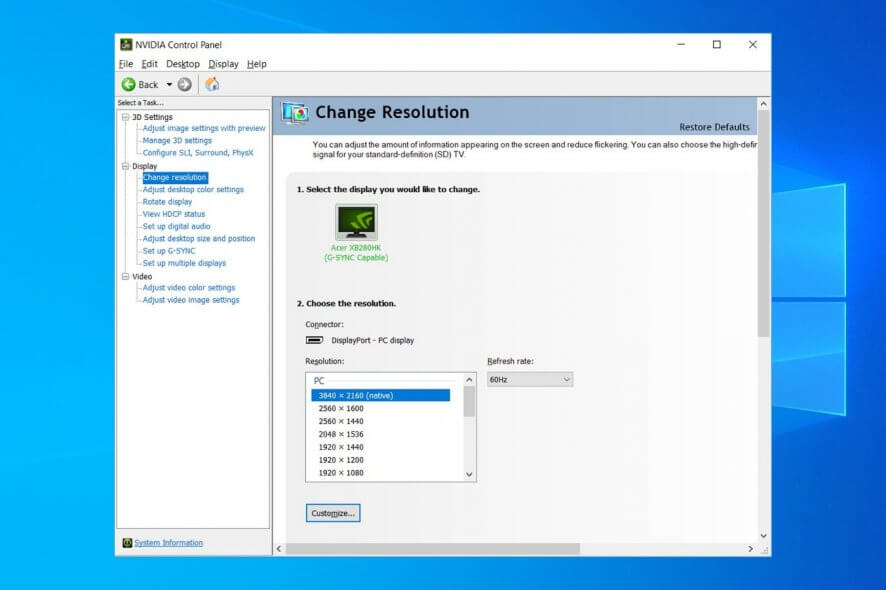
Task: Click the Home icon in toolbar
Action: tap(212, 85)
